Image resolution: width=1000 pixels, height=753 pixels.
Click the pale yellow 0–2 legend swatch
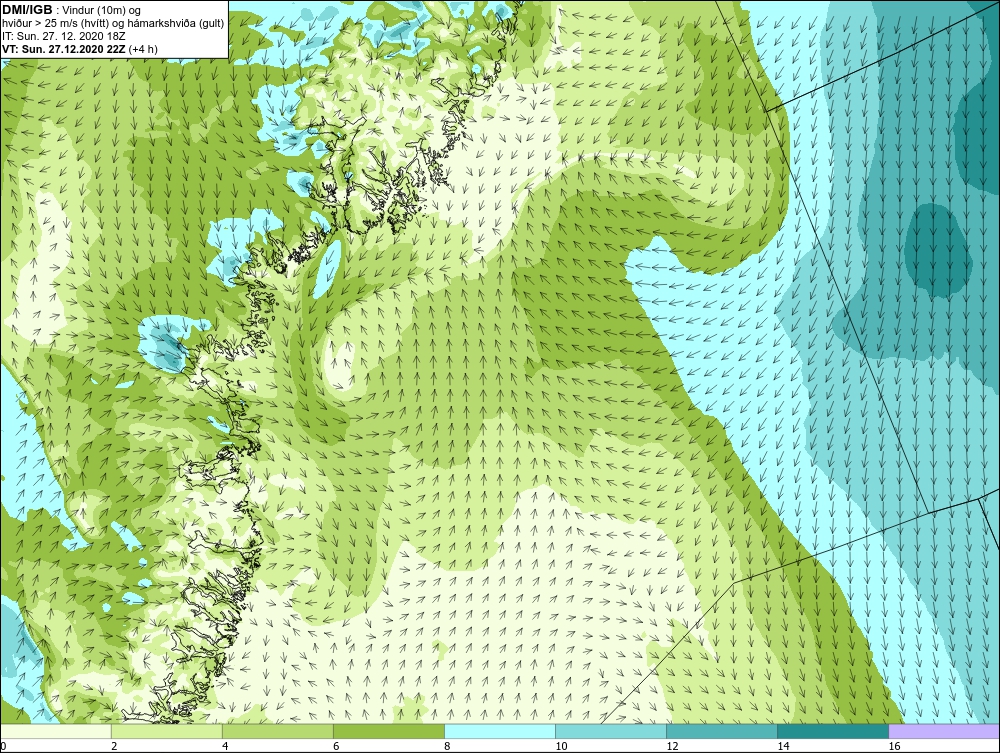pyautogui.click(x=56, y=731)
